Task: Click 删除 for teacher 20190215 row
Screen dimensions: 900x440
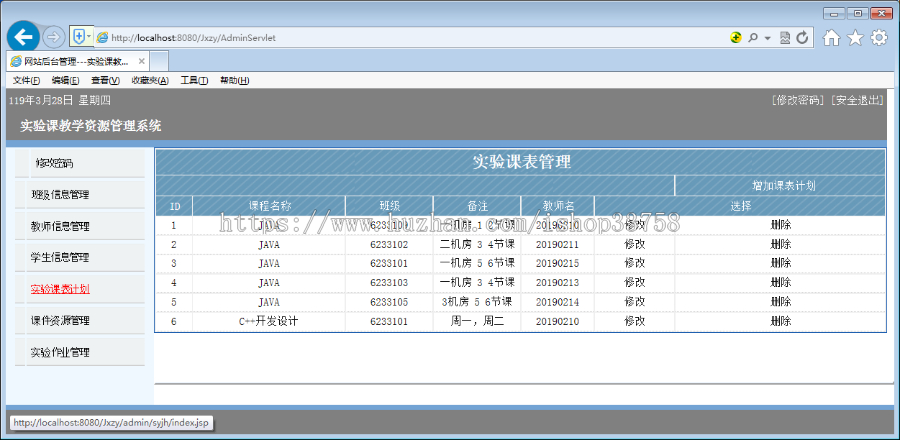Action: [781, 263]
